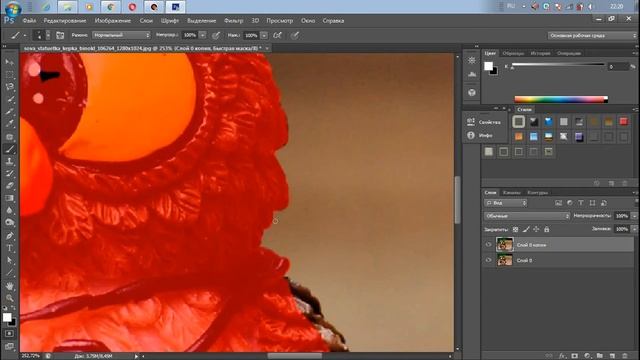Hide the Слой 0 layer
The image size is (640, 360).
point(488,260)
